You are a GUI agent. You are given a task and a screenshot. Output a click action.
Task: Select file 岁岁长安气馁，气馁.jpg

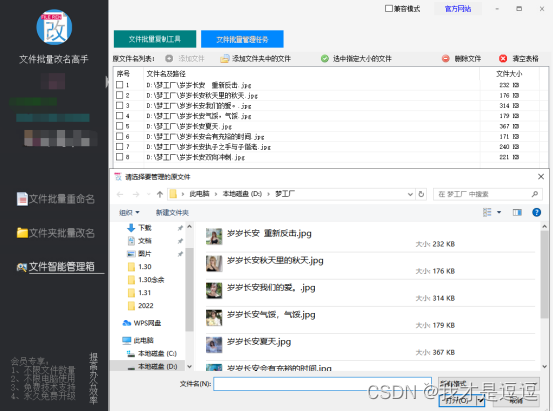coord(370,320)
